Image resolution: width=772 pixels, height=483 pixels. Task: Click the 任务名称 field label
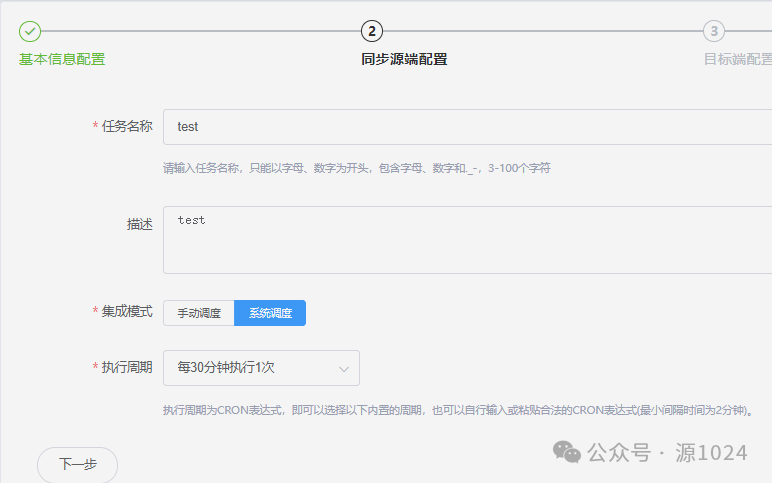[127, 127]
